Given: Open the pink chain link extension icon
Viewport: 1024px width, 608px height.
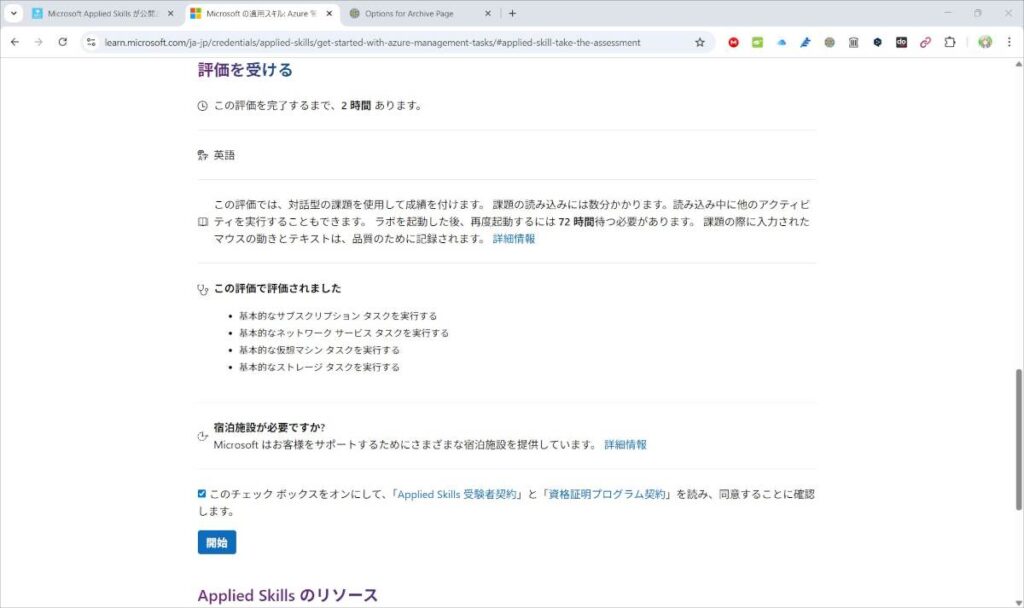Looking at the screenshot, I should 925,42.
